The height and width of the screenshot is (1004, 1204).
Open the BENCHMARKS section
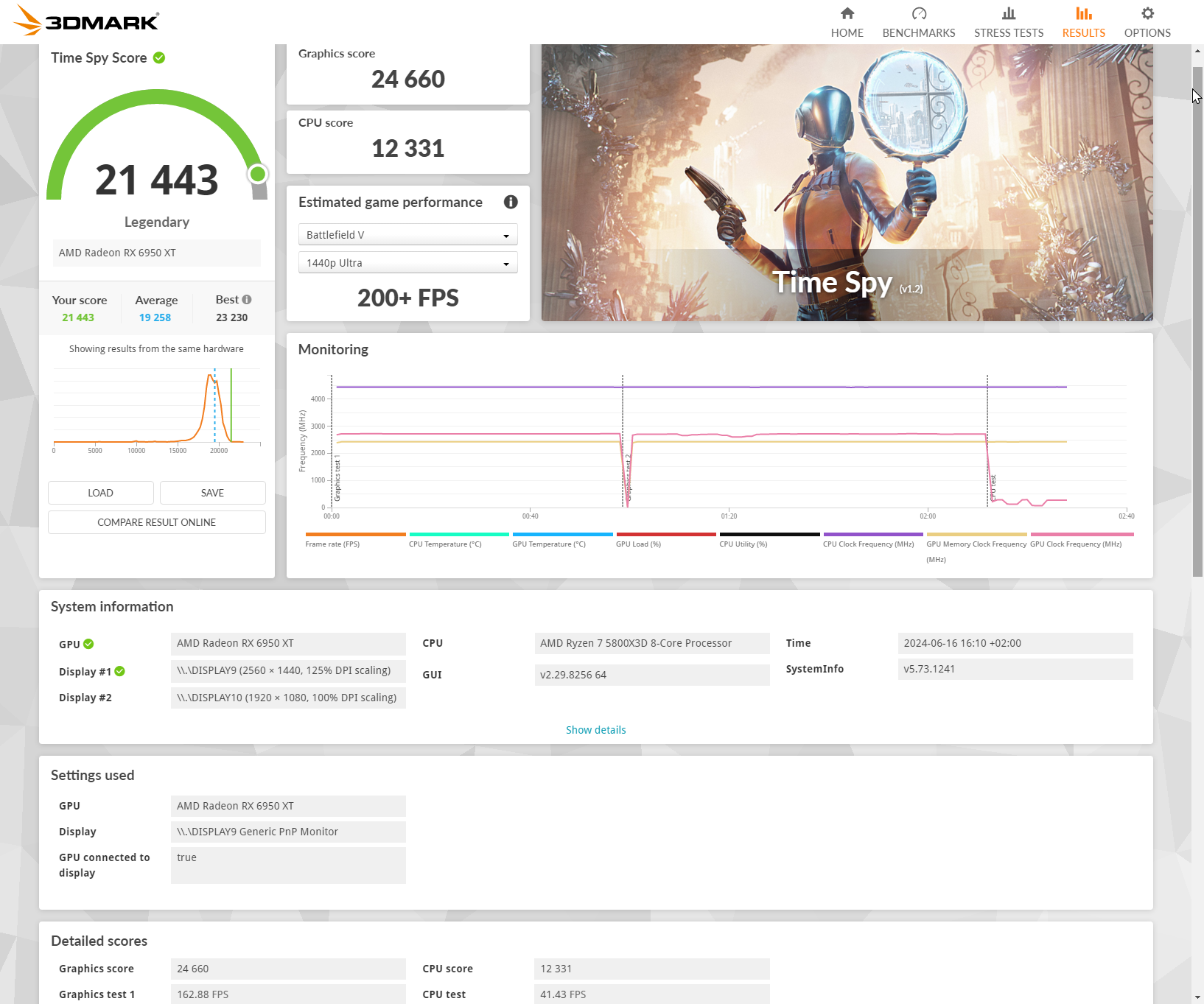coord(918,23)
